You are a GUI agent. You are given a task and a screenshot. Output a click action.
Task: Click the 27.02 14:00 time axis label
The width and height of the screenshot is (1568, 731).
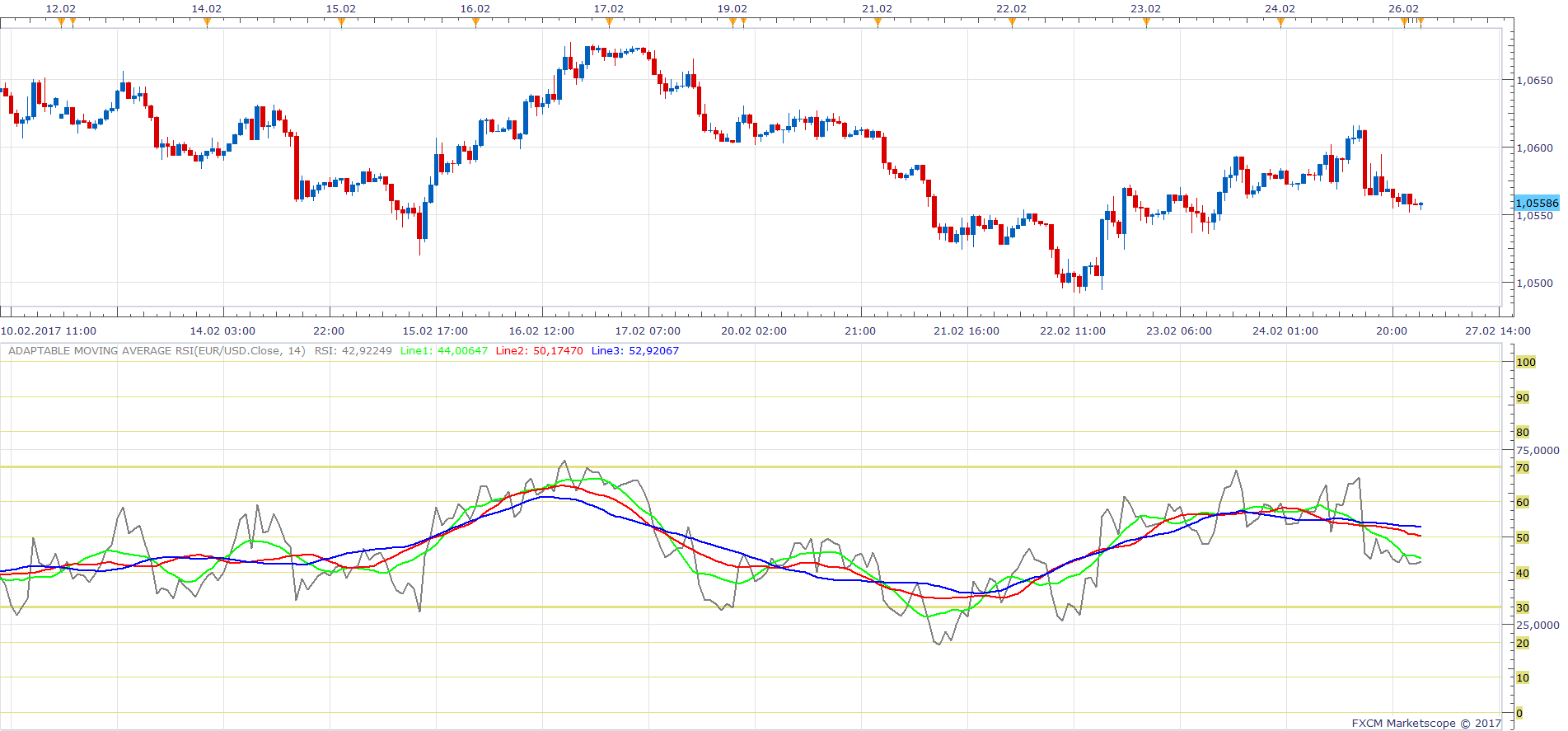(1498, 331)
